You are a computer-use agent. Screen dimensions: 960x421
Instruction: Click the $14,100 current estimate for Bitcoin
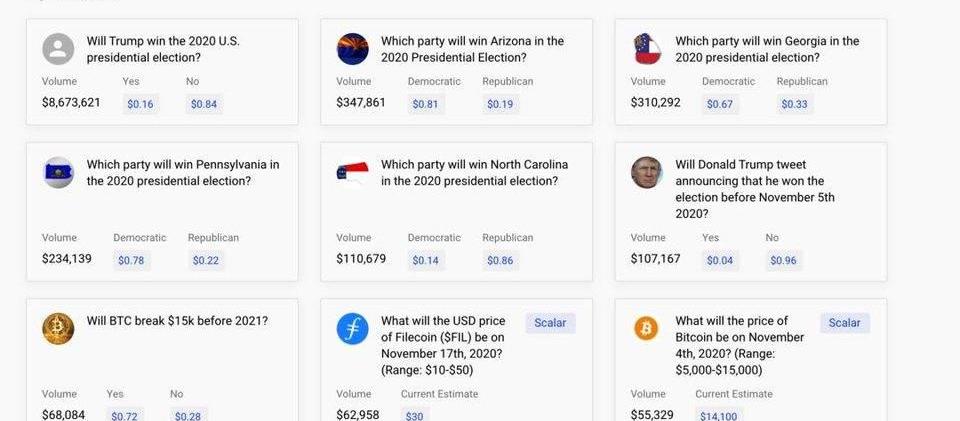click(x=718, y=416)
